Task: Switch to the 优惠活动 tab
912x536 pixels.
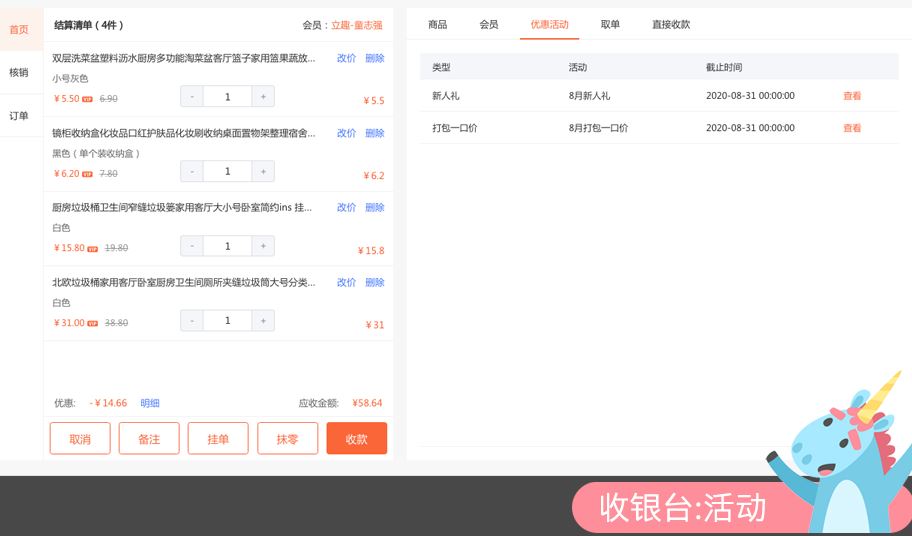Action: click(x=549, y=24)
